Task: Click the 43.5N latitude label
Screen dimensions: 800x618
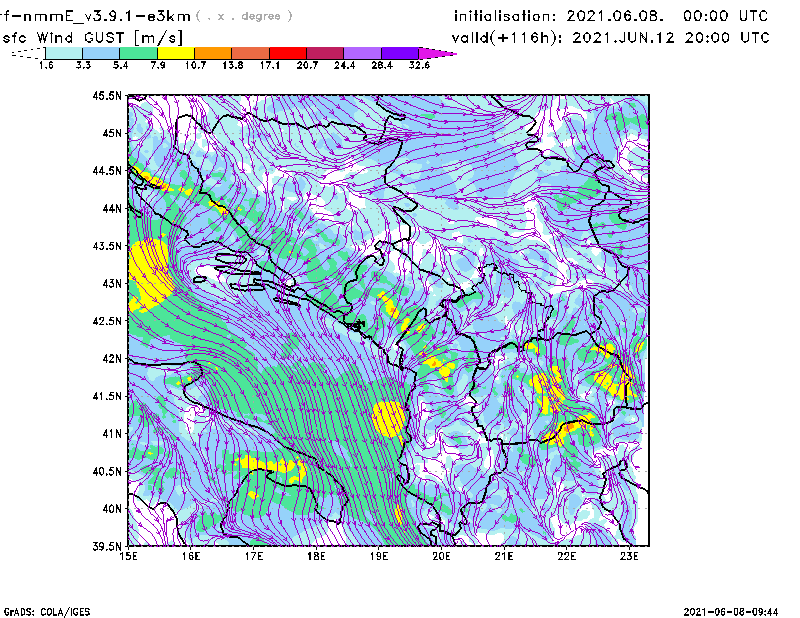Action: pyautogui.click(x=107, y=246)
